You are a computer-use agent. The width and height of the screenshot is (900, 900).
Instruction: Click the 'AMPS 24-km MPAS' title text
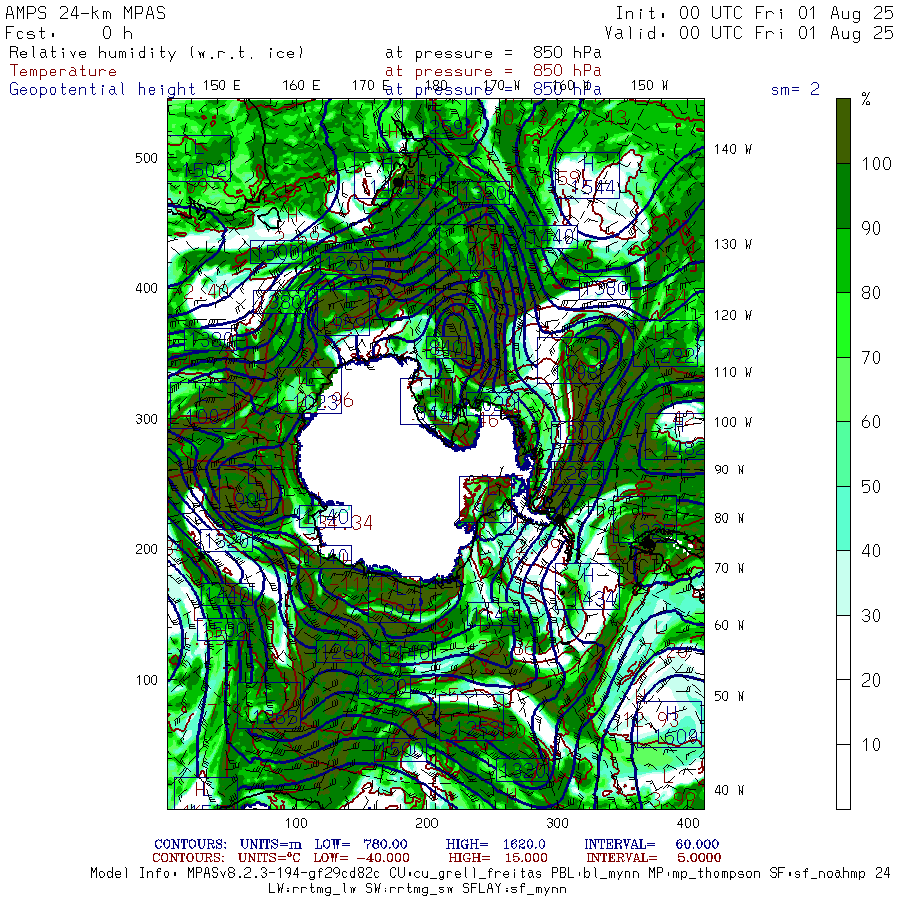pyautogui.click(x=86, y=13)
